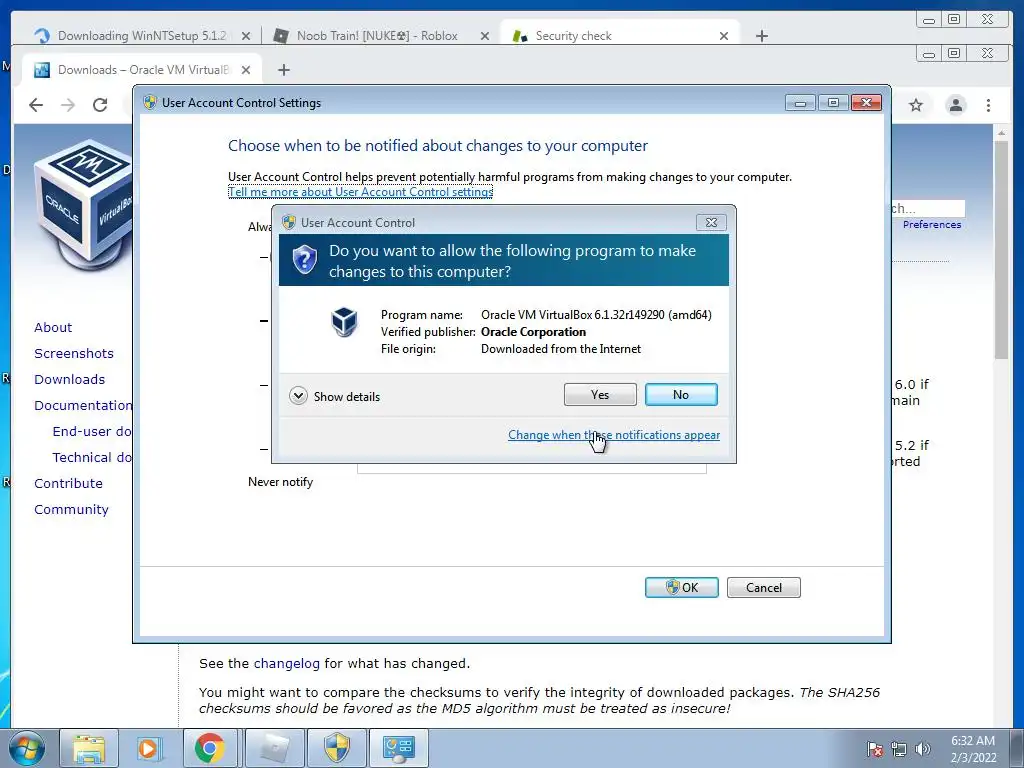Click Yes in the User Account Control prompt

600,394
